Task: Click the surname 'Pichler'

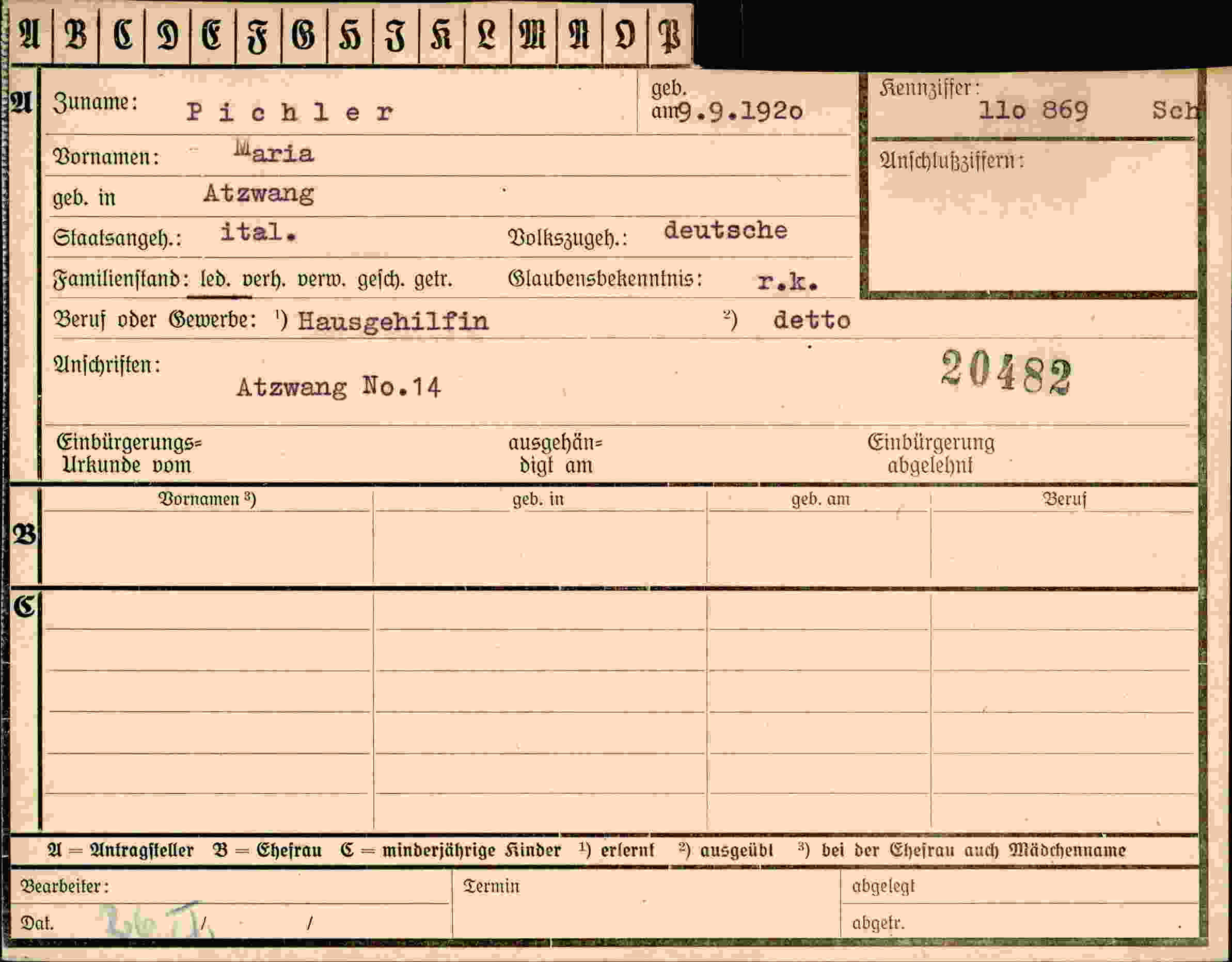Action: pyautogui.click(x=290, y=112)
